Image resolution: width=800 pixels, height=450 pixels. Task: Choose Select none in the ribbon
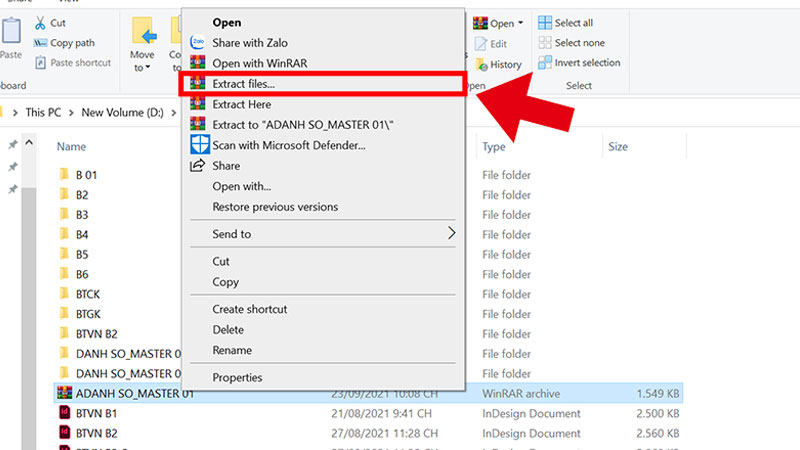click(x=579, y=43)
